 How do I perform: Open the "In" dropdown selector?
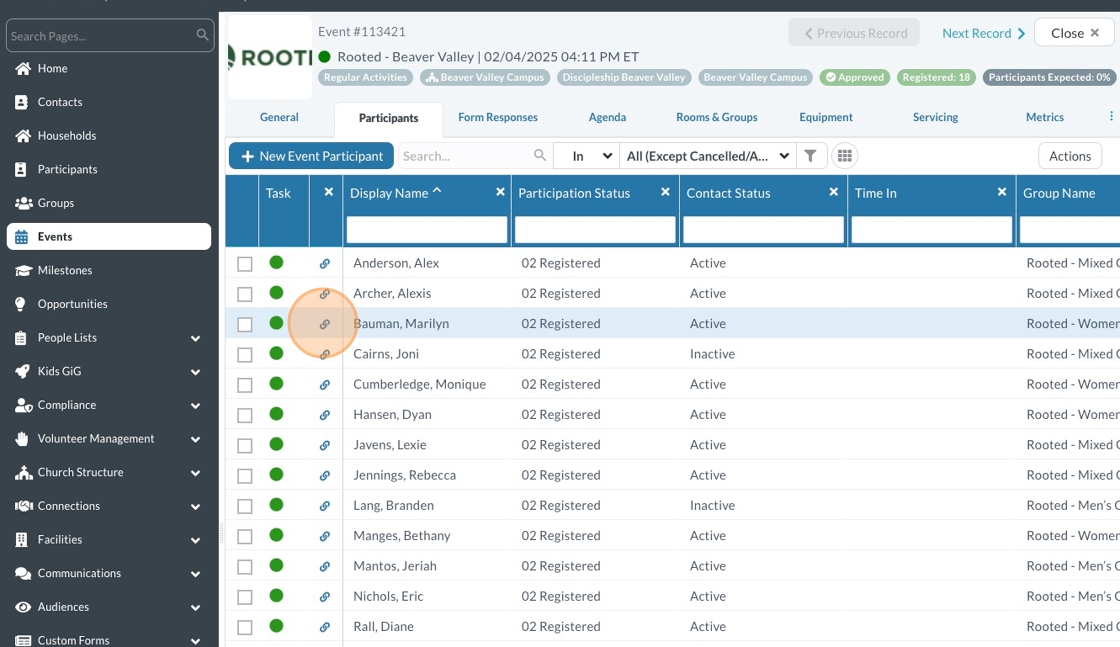click(585, 156)
